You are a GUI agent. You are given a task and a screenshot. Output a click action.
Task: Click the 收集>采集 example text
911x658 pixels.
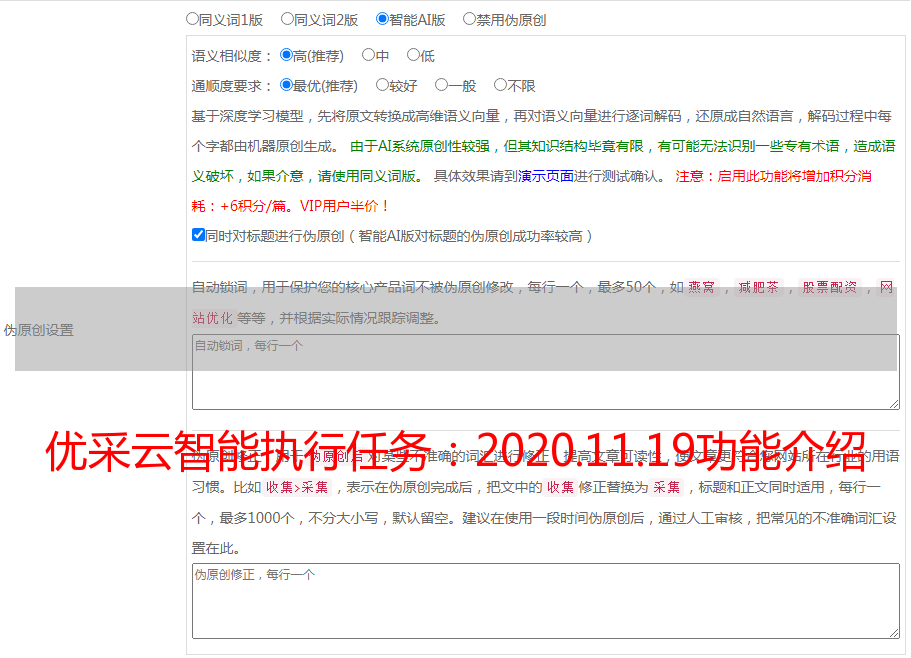click(x=297, y=487)
